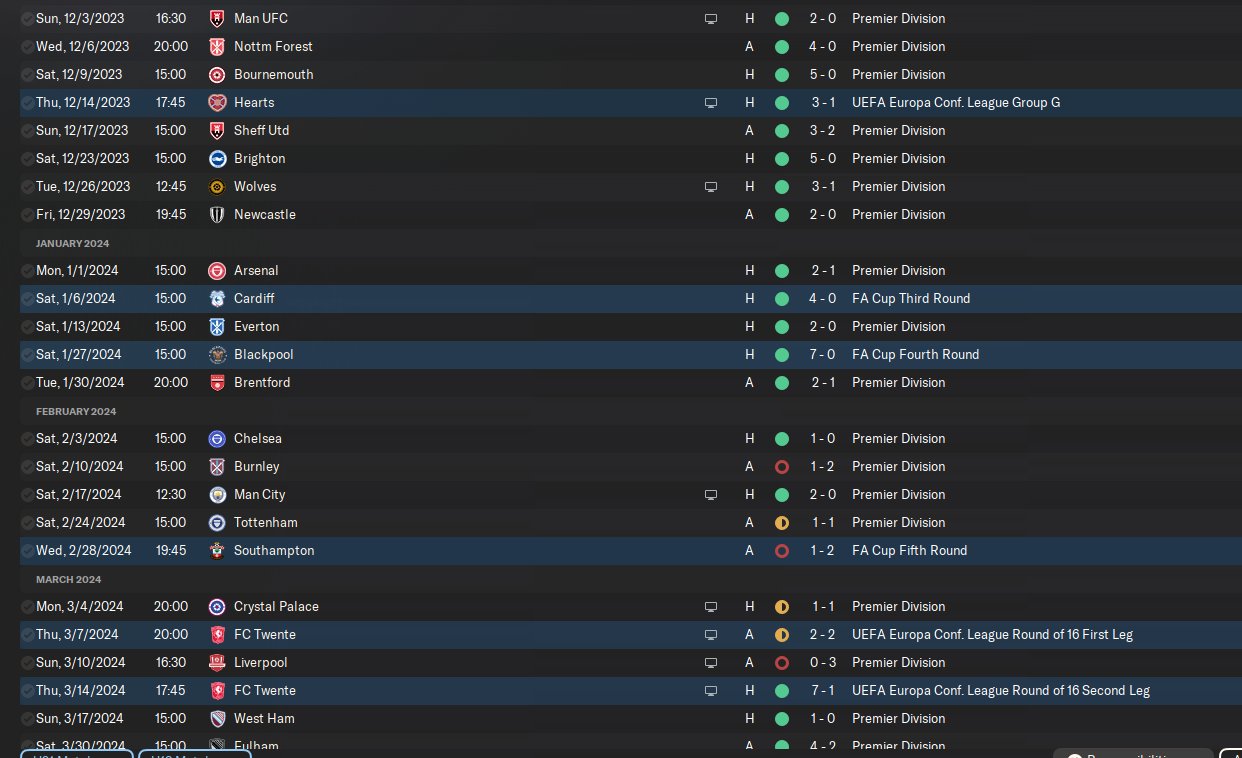
Task: Click the Southampton club crest
Action: pos(217,550)
